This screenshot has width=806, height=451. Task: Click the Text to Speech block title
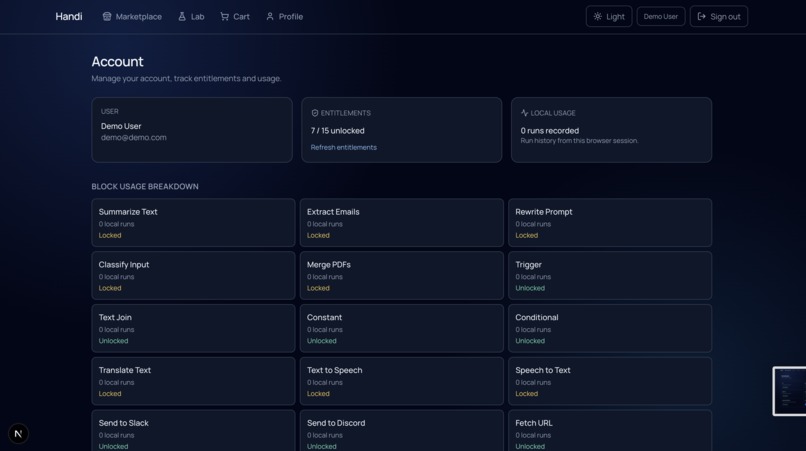click(x=335, y=370)
